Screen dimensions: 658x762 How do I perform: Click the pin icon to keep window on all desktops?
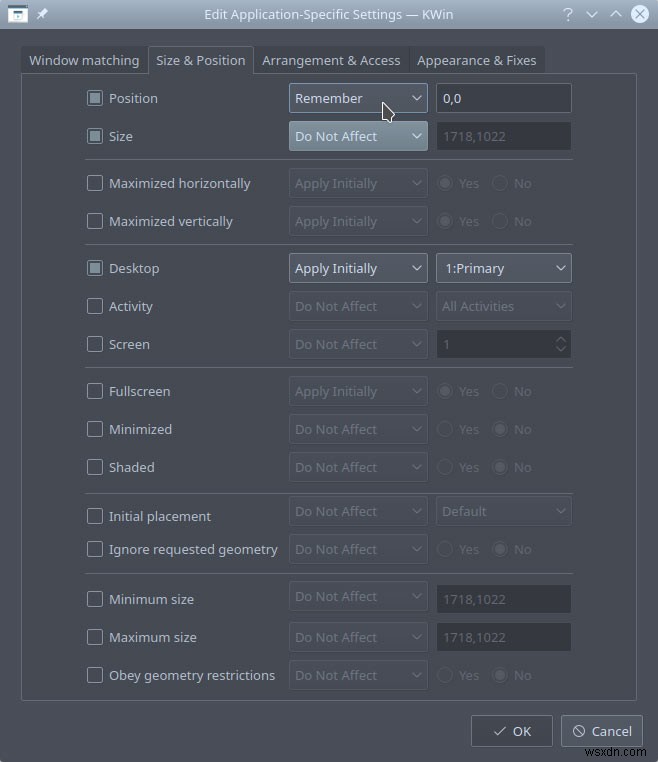tap(43, 14)
